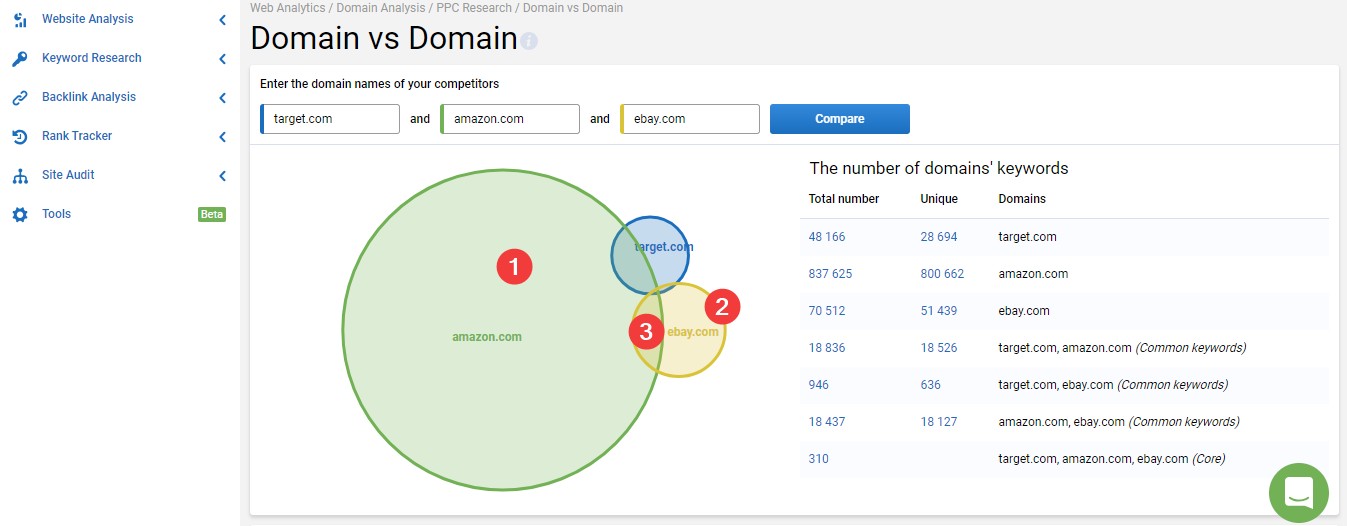Click the 'target.com, ebay.com (Common keywords)' row text
The width and height of the screenshot is (1347, 526).
pos(1113,385)
